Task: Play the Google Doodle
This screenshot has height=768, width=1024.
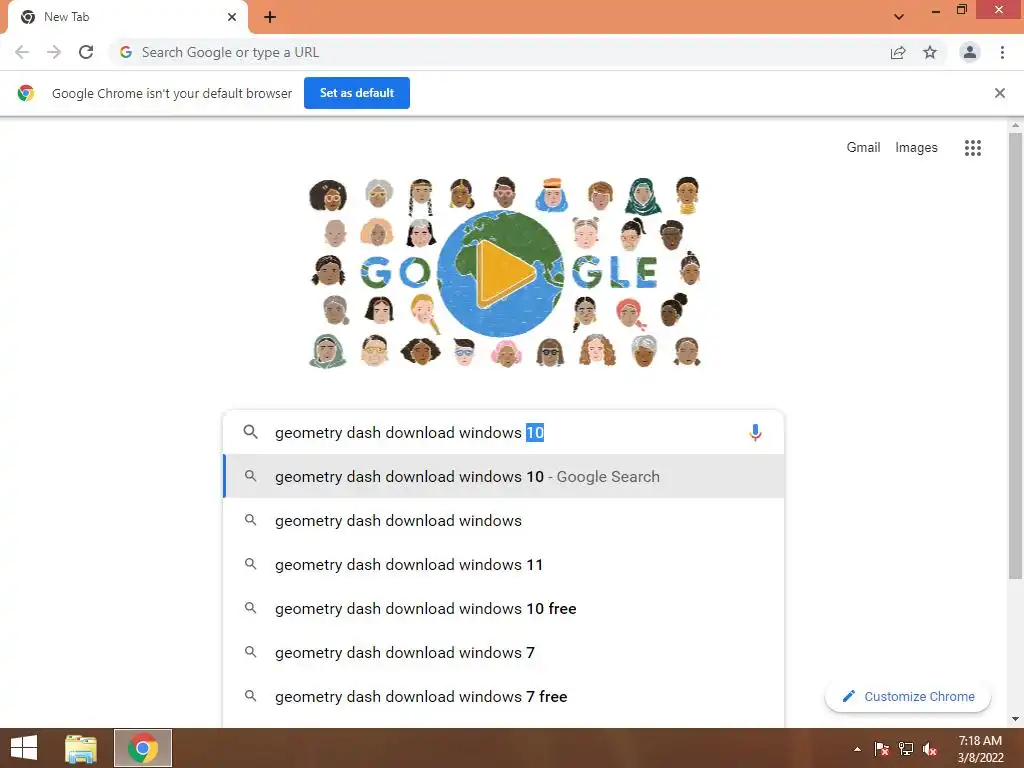Action: point(504,273)
